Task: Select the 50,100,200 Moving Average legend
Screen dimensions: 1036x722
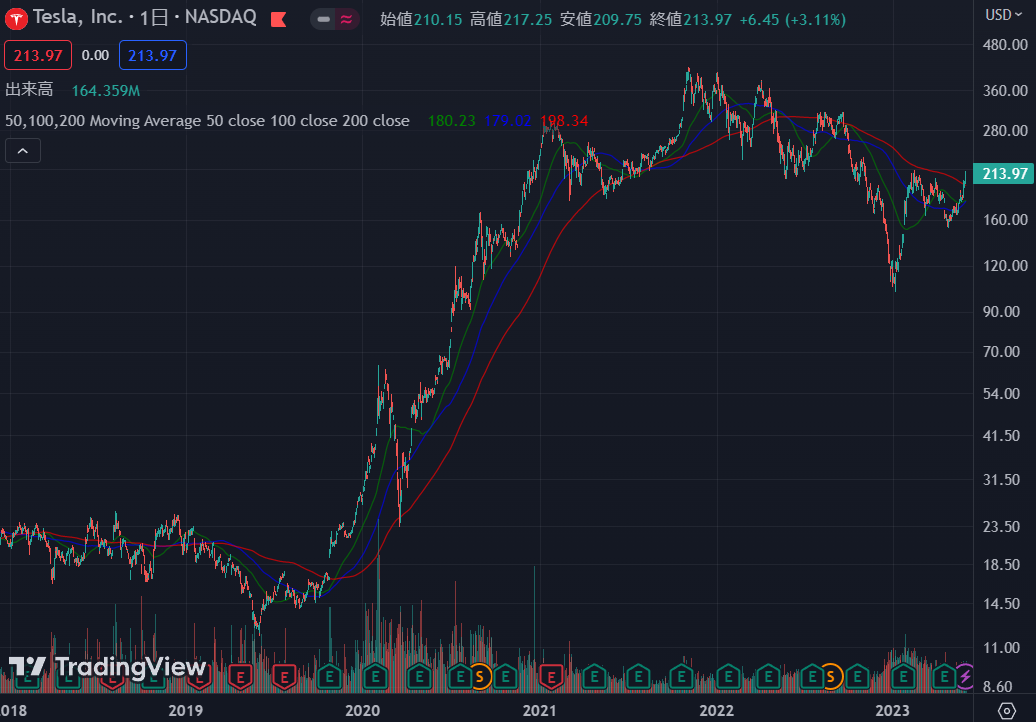Action: pyautogui.click(x=207, y=121)
